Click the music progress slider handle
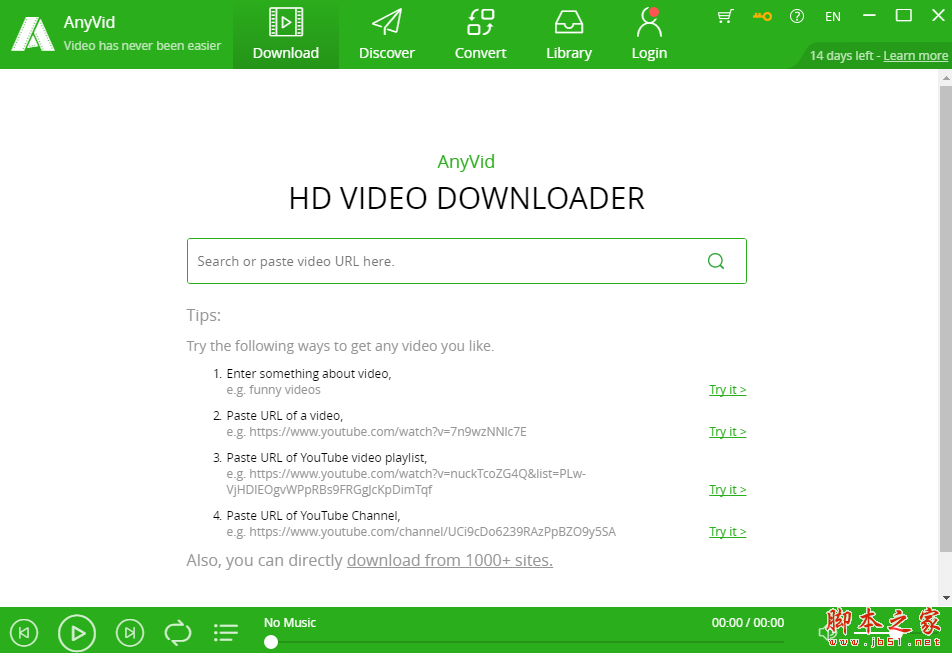The image size is (952, 653). point(271,642)
